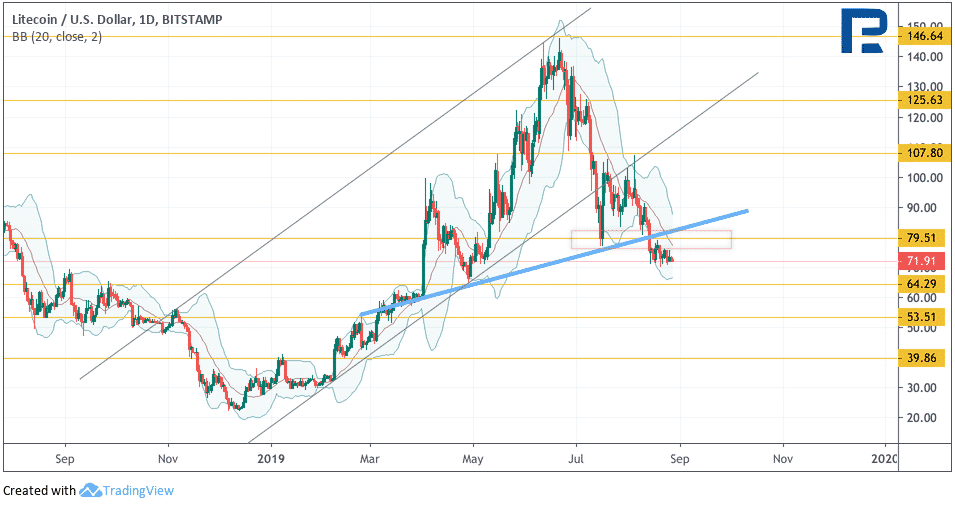Image resolution: width=955 pixels, height=508 pixels.
Task: Select the 146.64 price level label
Action: pyautogui.click(x=924, y=37)
